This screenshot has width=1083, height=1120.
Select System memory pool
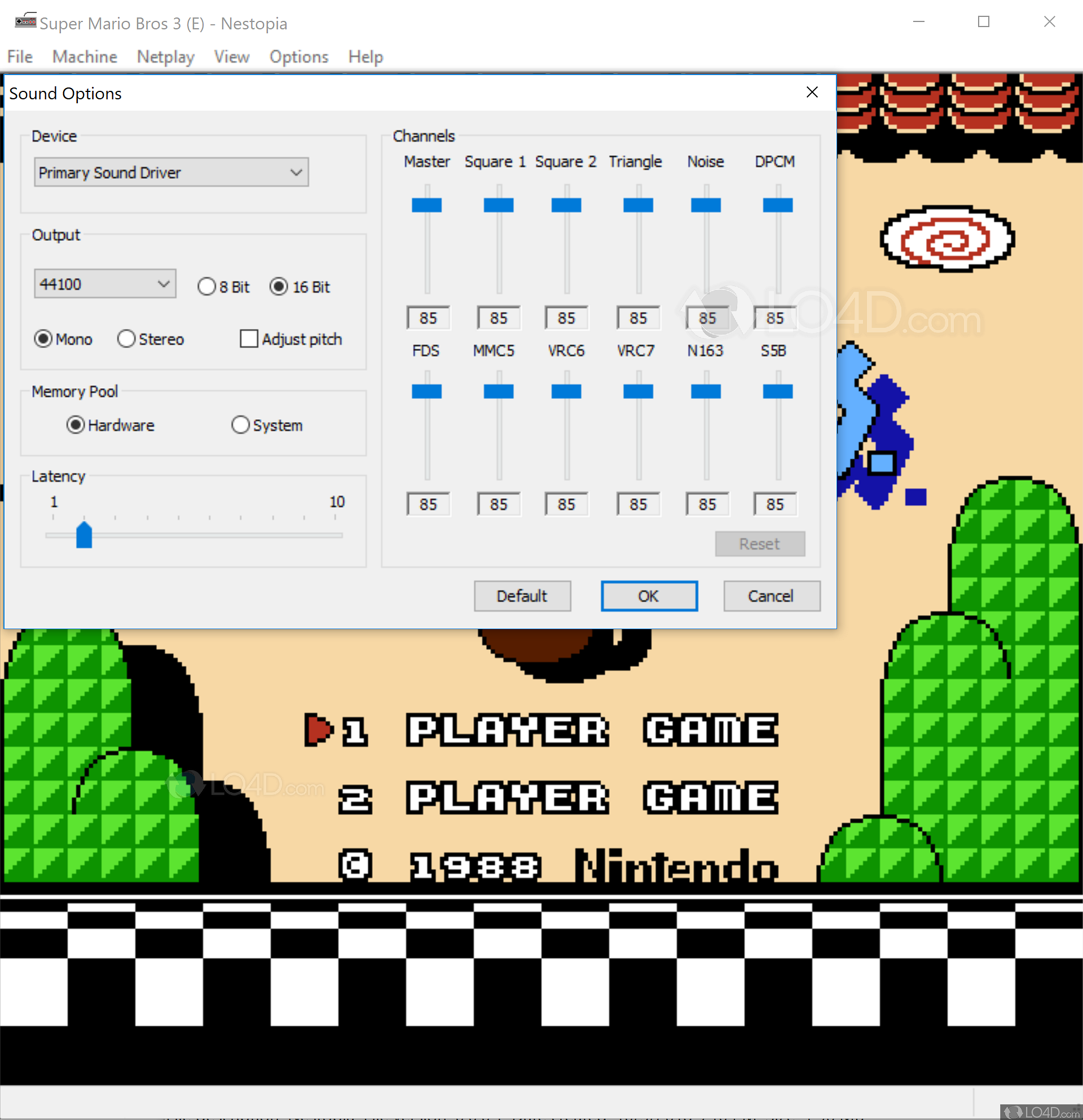coord(267,425)
